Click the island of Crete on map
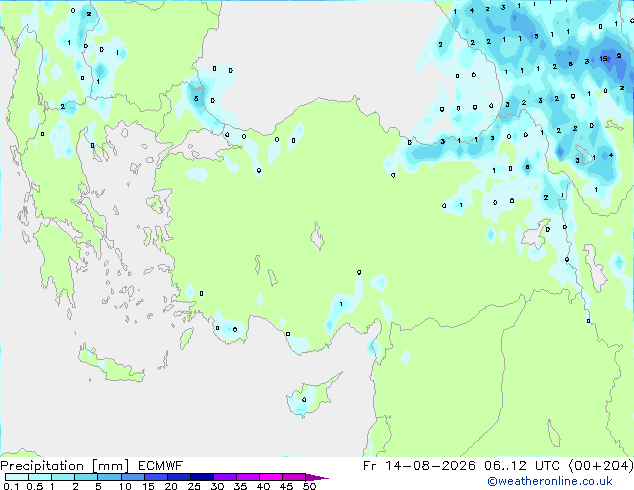The height and width of the screenshot is (490, 634). pyautogui.click(x=110, y=365)
